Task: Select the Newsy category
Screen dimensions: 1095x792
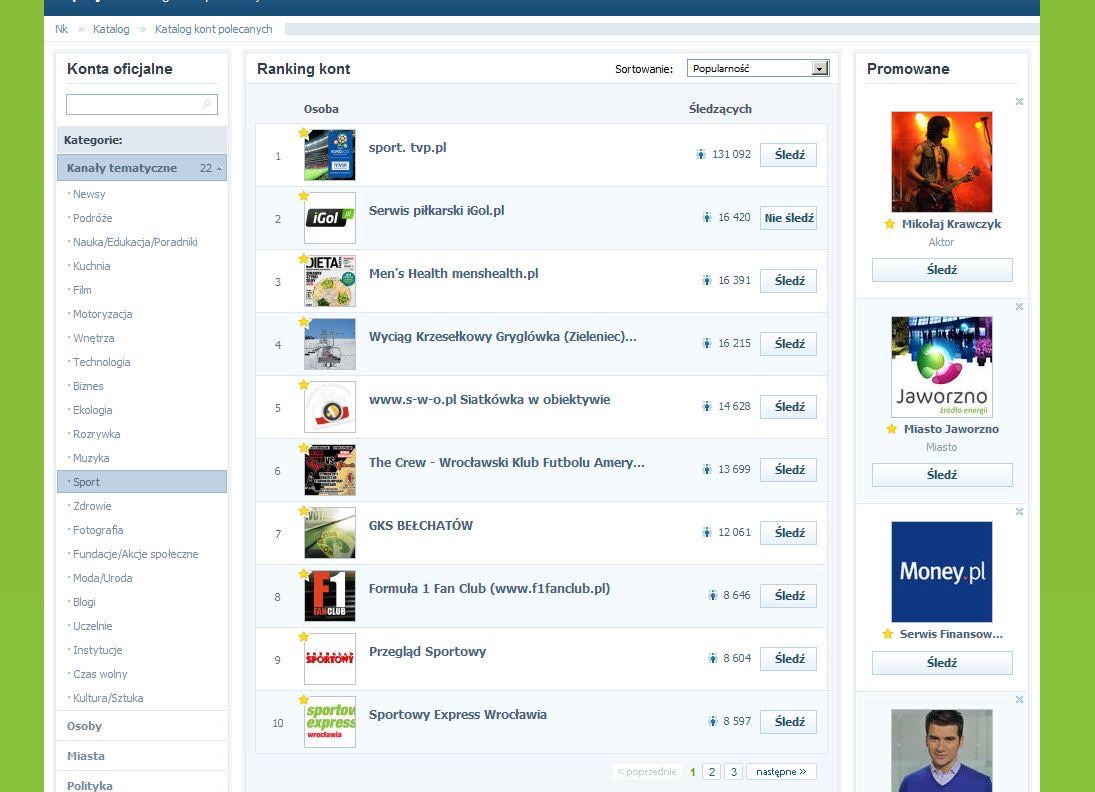Action: [x=89, y=194]
